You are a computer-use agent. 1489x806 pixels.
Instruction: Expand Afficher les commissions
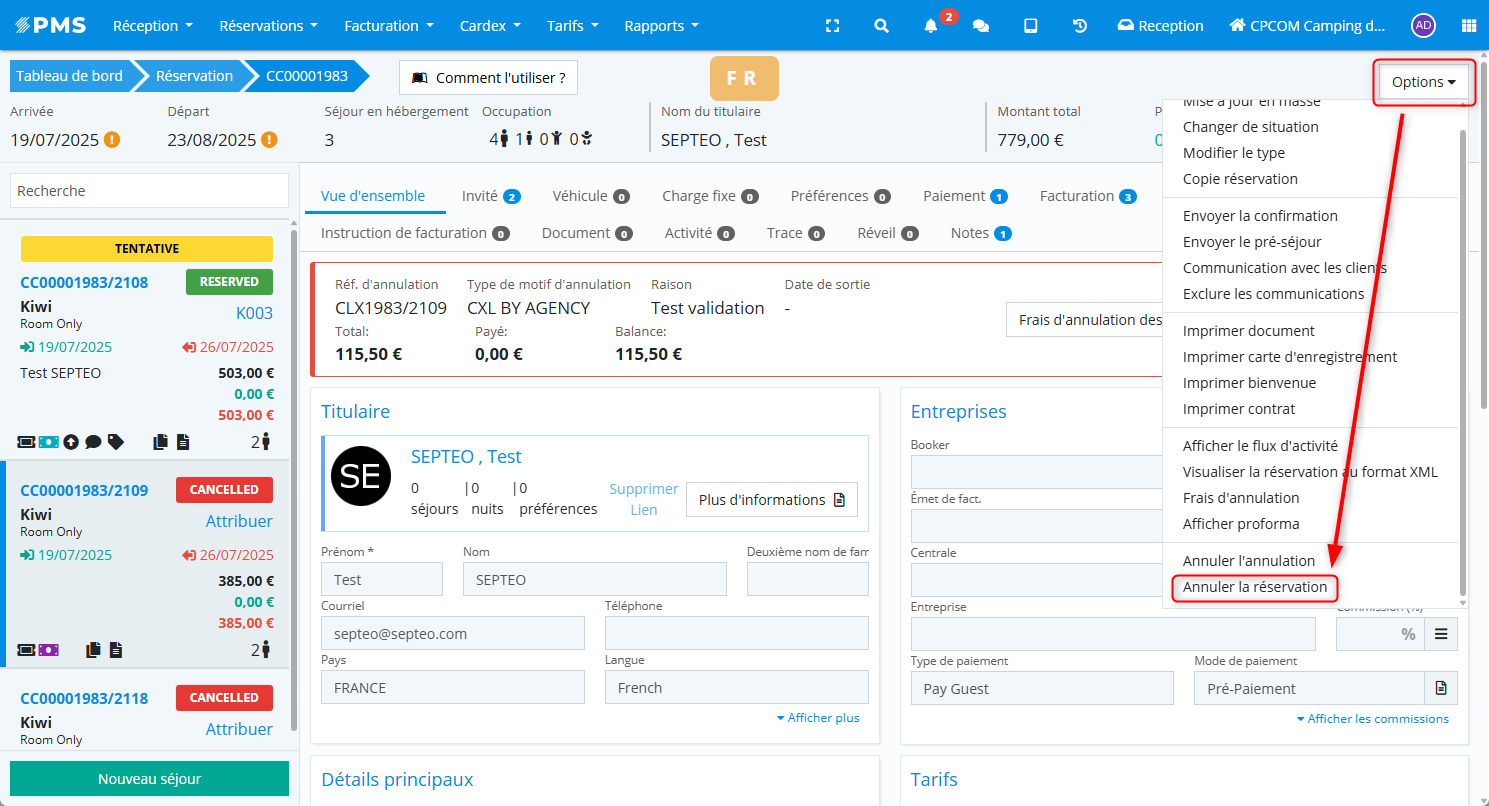(1372, 719)
